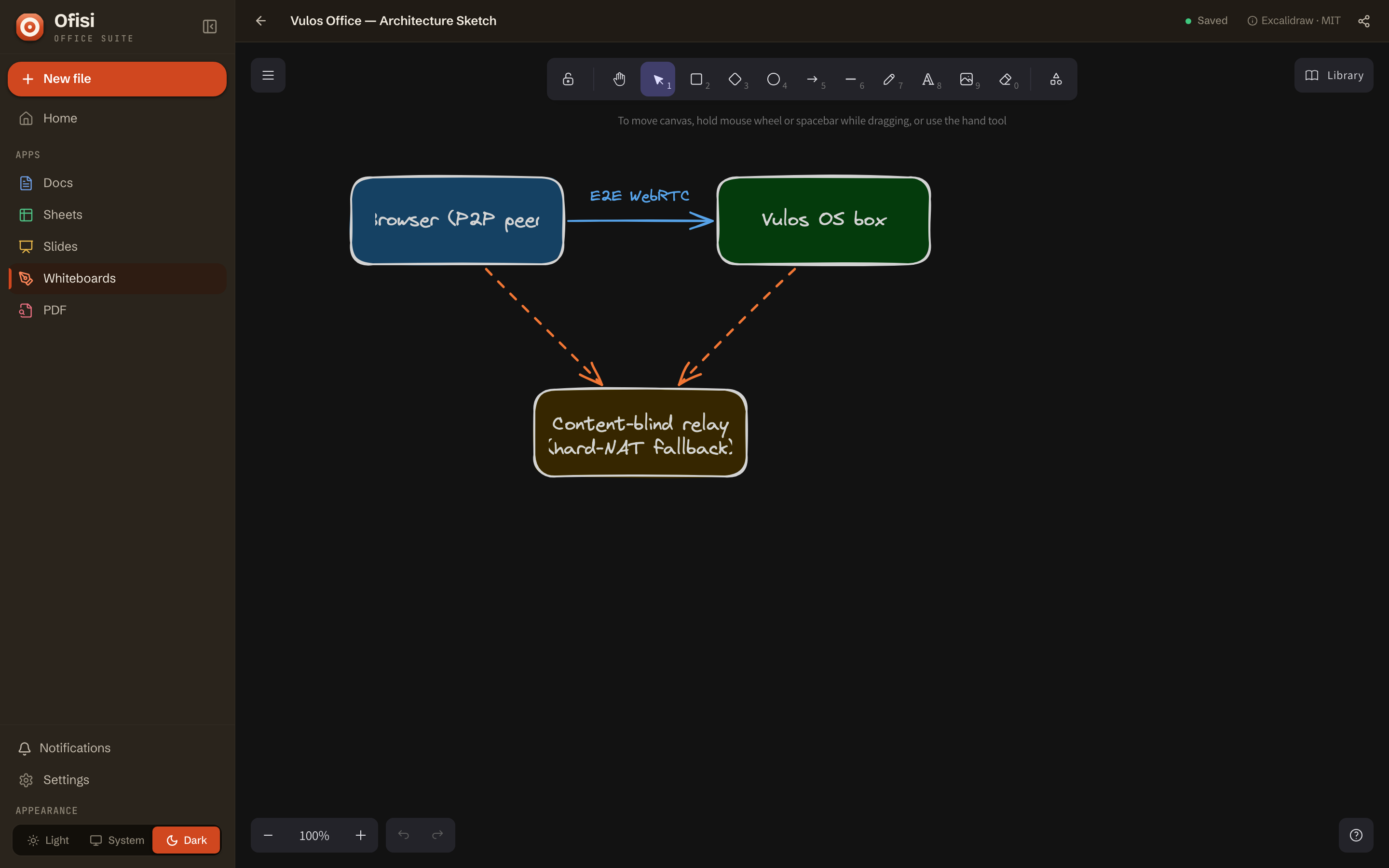Click the document title text
This screenshot has width=1389, height=868.
point(393,21)
